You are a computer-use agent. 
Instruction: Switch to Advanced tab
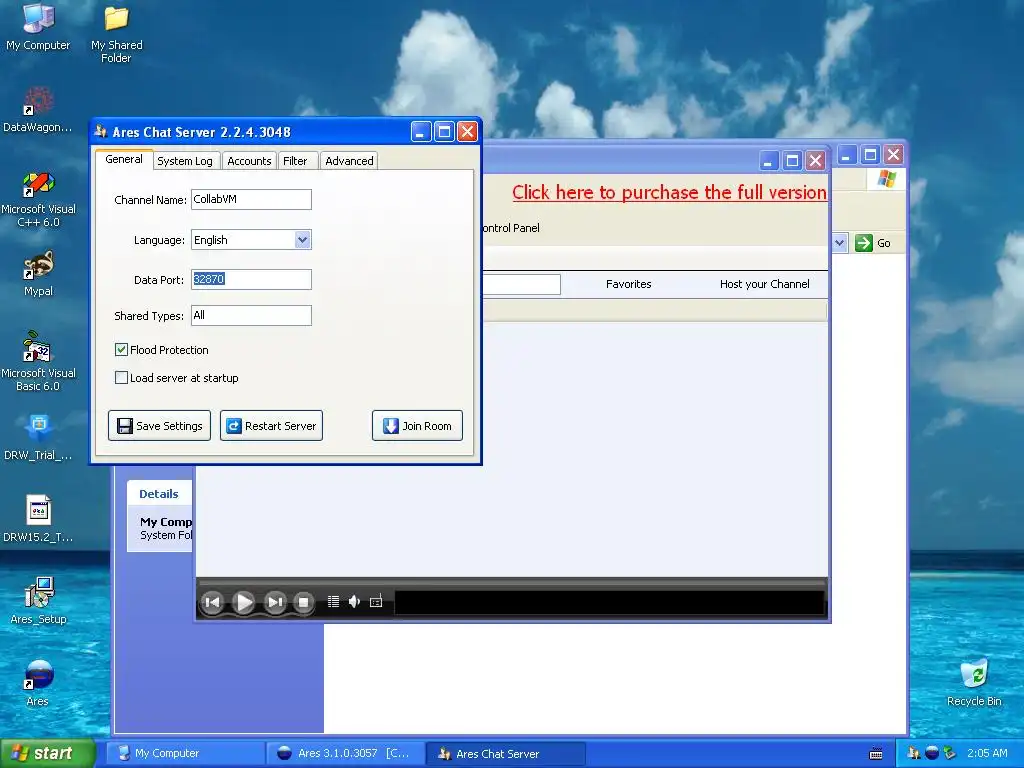click(x=349, y=161)
